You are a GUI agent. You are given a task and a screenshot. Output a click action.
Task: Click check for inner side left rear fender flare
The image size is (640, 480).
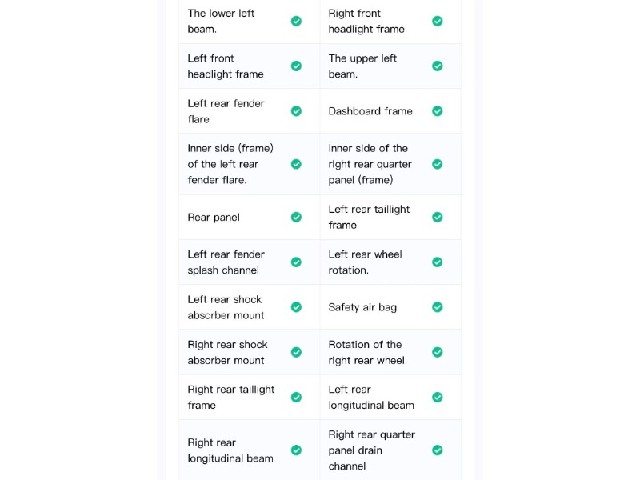click(296, 164)
